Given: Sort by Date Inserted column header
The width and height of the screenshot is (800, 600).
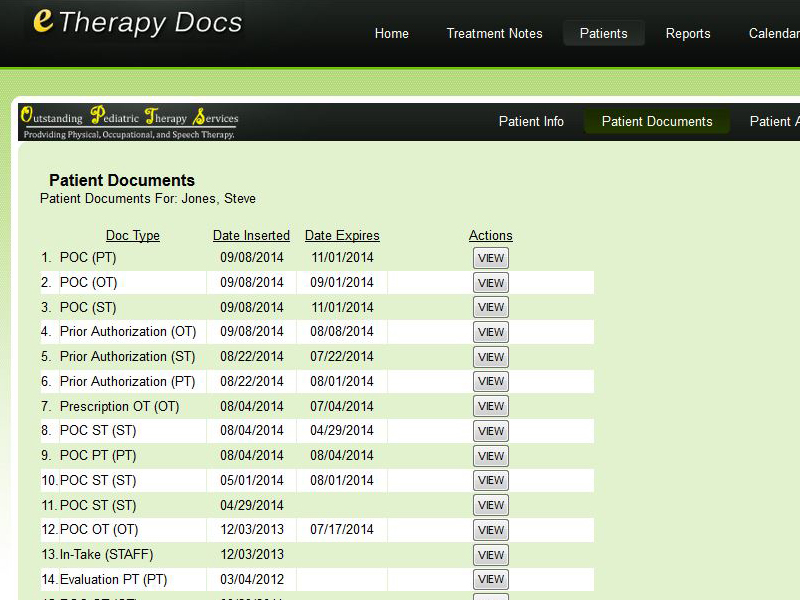Looking at the screenshot, I should pyautogui.click(x=251, y=236).
